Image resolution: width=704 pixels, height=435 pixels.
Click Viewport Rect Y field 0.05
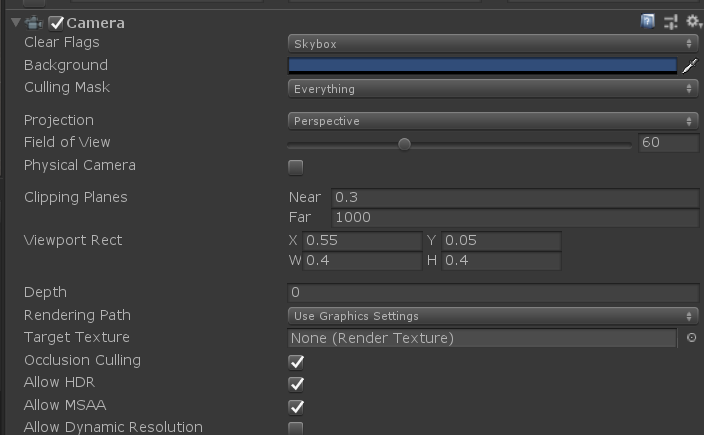point(502,241)
